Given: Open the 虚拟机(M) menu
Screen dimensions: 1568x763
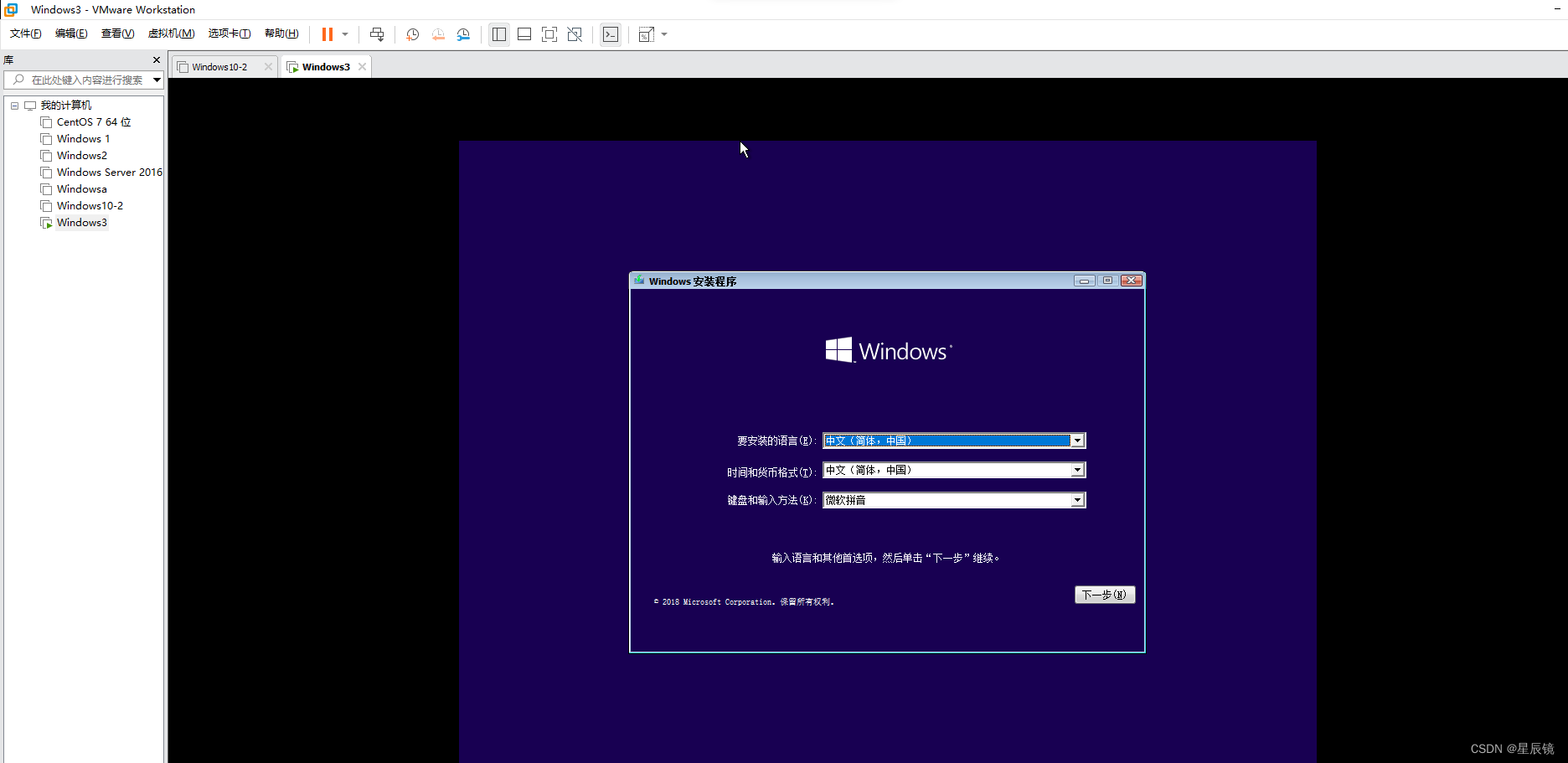Looking at the screenshot, I should (171, 34).
